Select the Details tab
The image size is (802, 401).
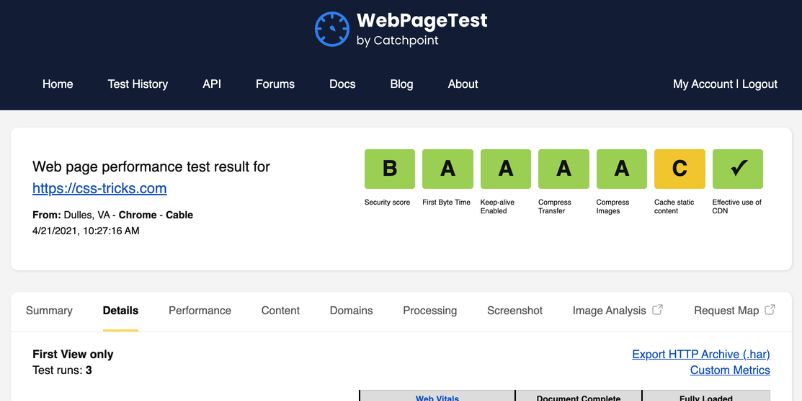tap(120, 310)
